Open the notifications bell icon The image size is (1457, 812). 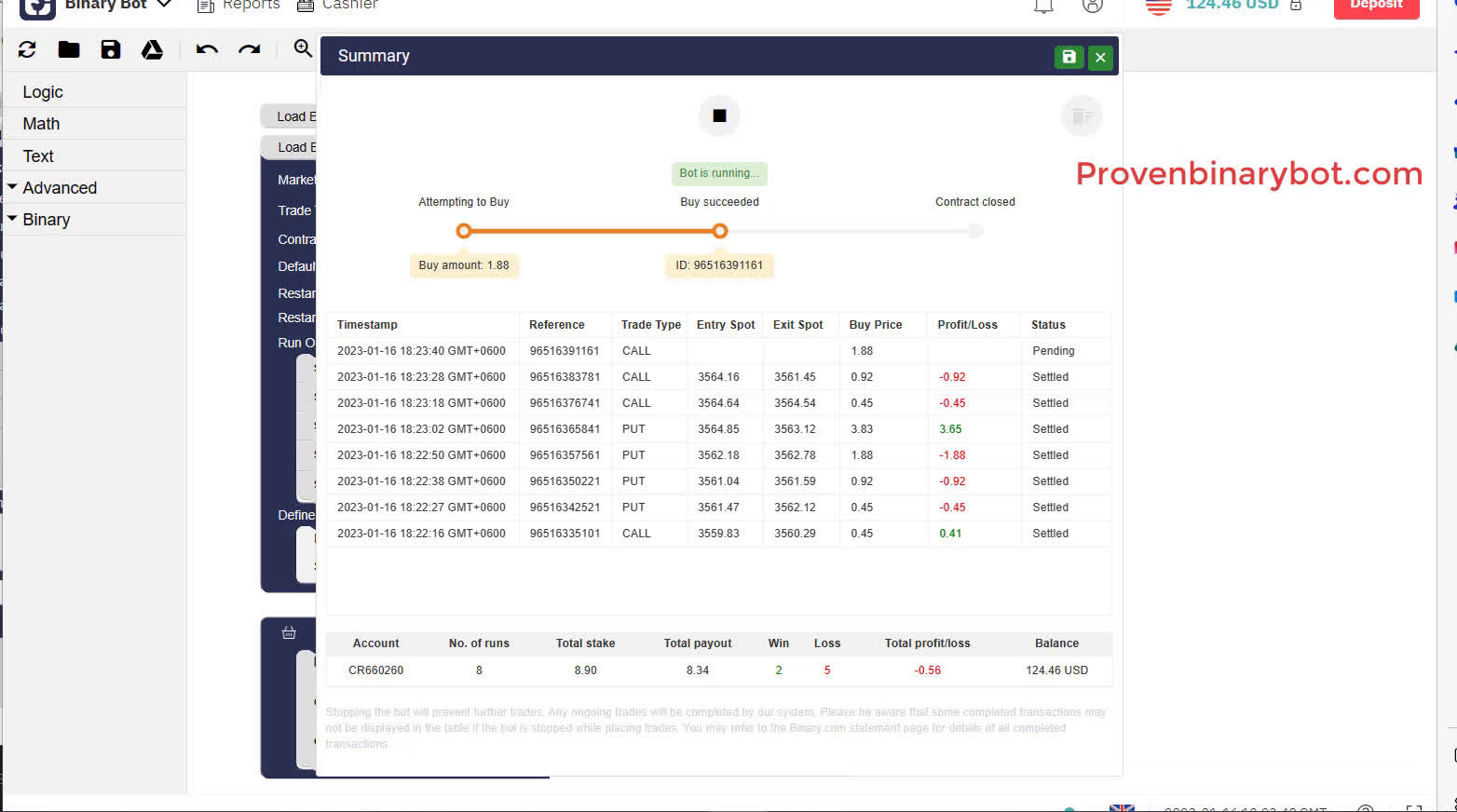[x=1043, y=6]
